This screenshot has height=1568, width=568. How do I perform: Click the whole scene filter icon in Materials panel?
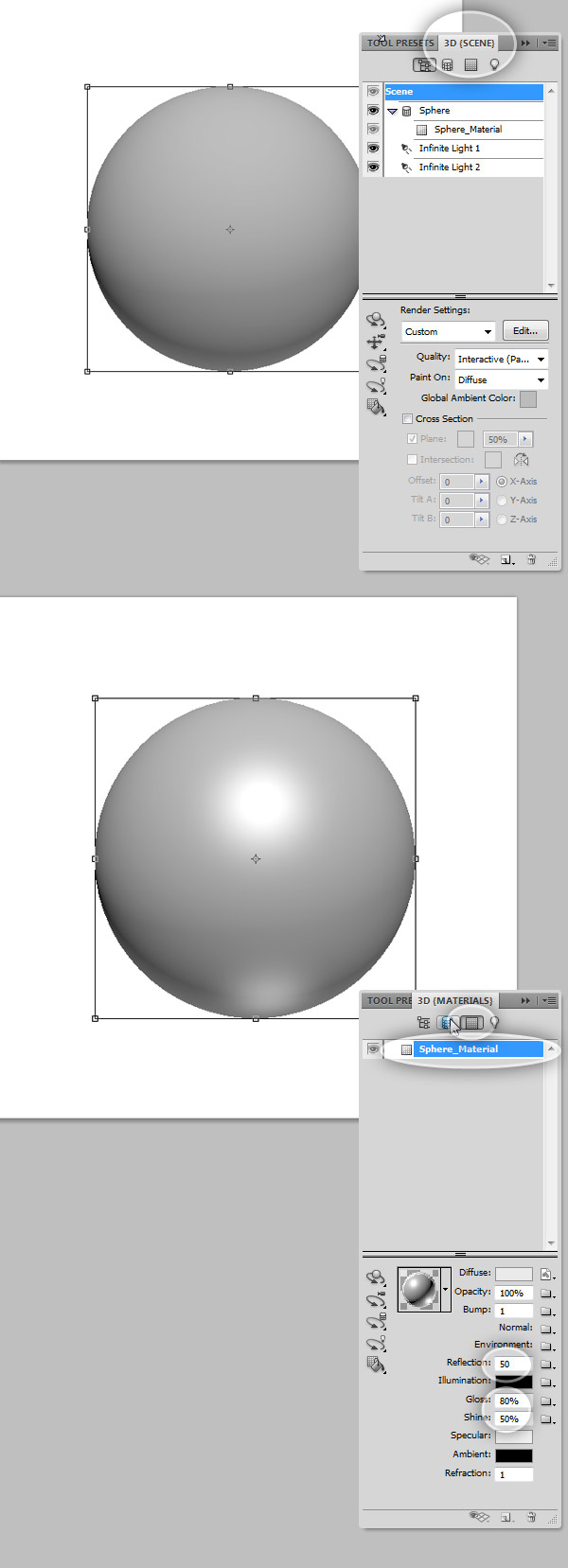pos(423,1023)
